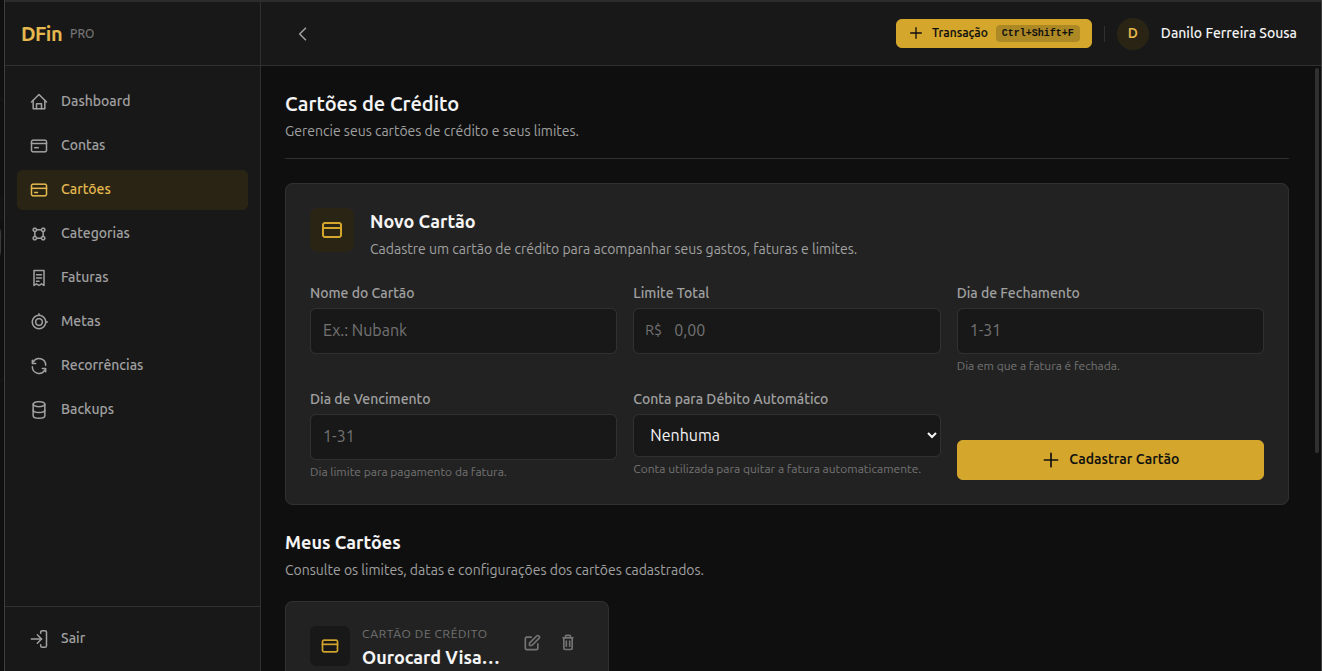
Task: Focus the Nome do Cartão input field
Action: tap(463, 331)
